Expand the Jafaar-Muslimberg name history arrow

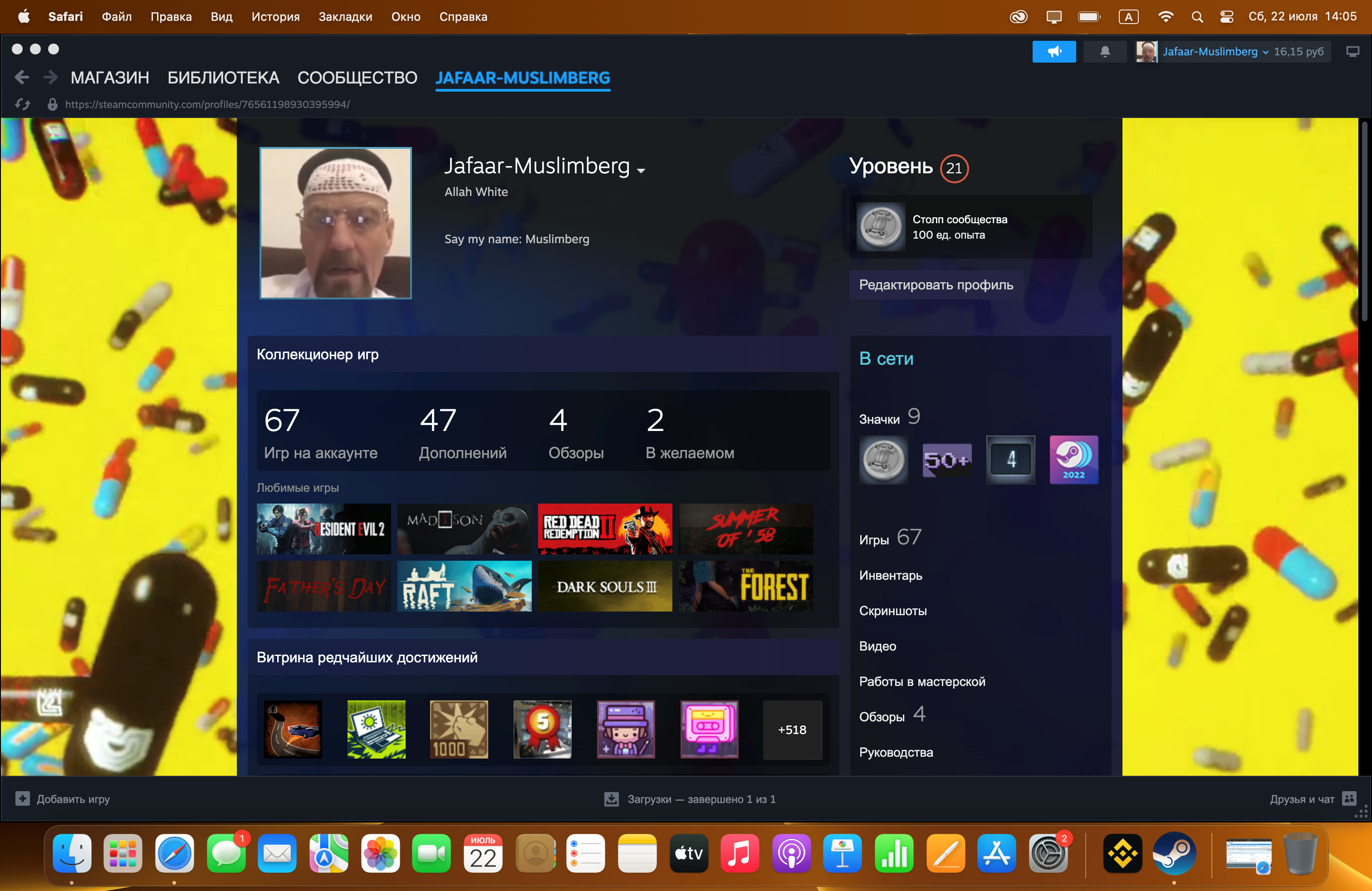(x=641, y=170)
